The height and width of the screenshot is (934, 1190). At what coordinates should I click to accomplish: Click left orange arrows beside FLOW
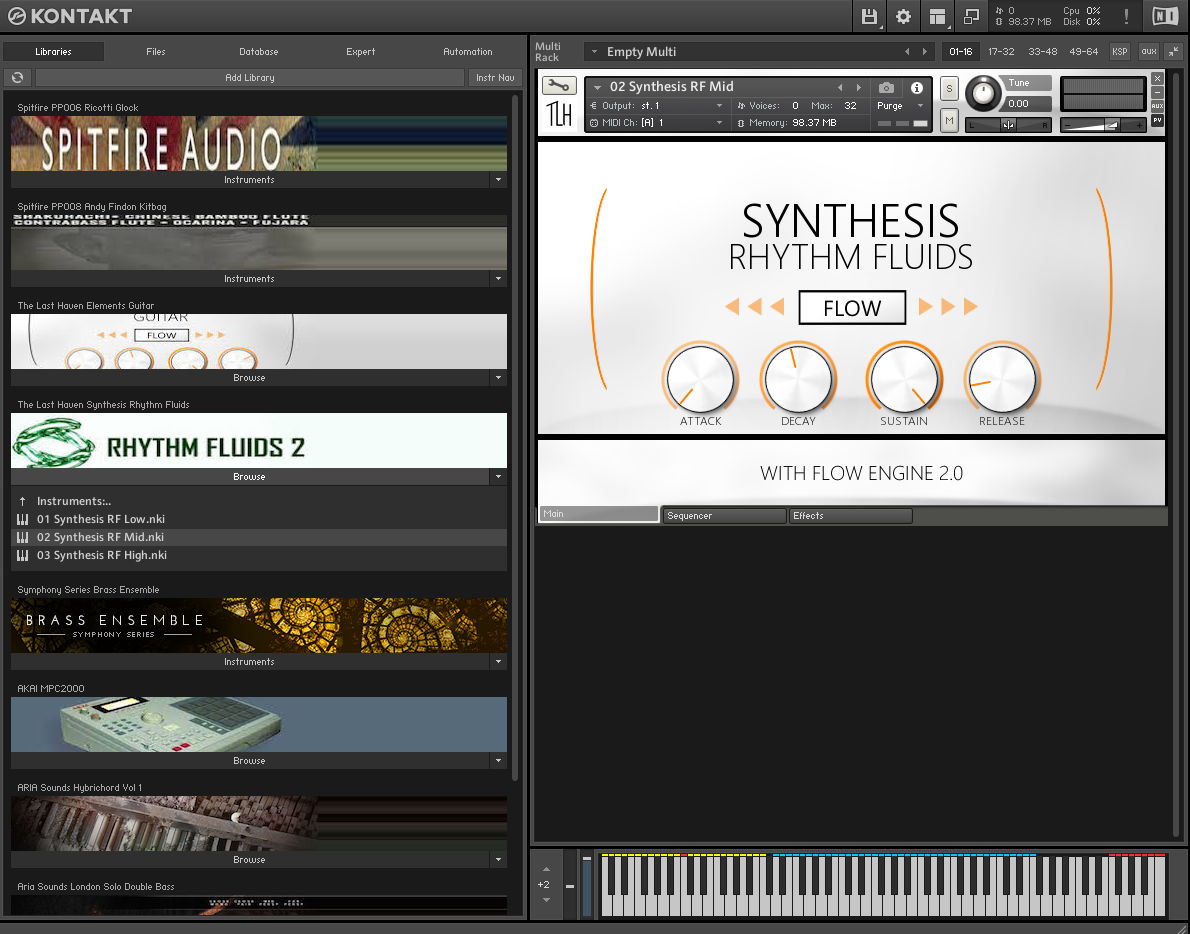click(754, 307)
